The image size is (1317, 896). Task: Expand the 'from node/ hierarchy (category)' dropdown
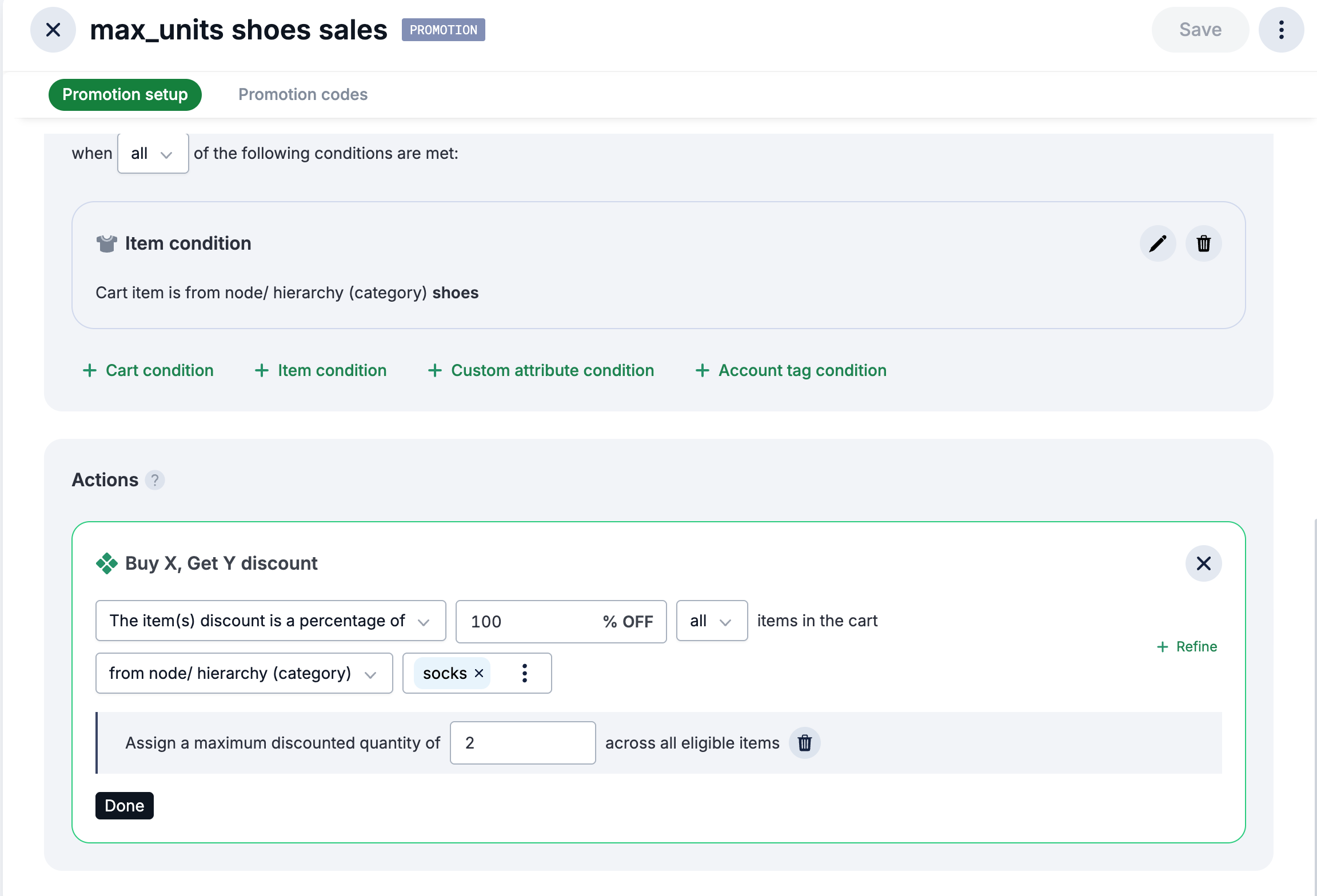coord(244,673)
